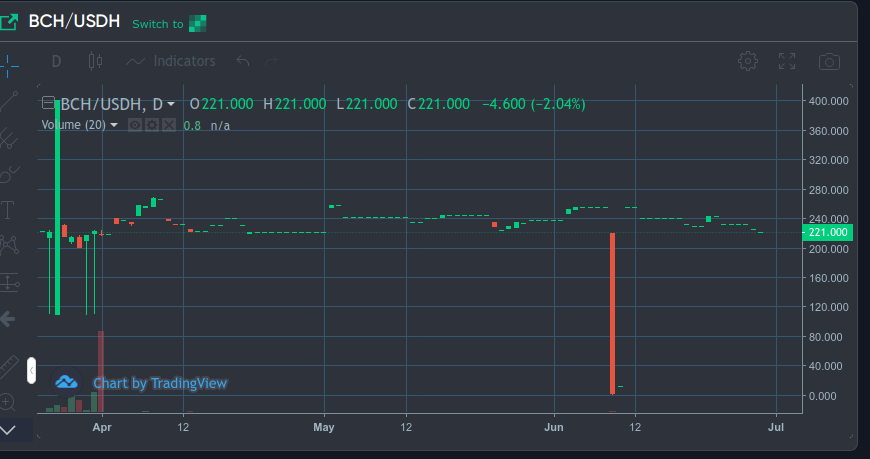
Task: Collapse the drawing toolbar with side handle
Action: (x=31, y=370)
